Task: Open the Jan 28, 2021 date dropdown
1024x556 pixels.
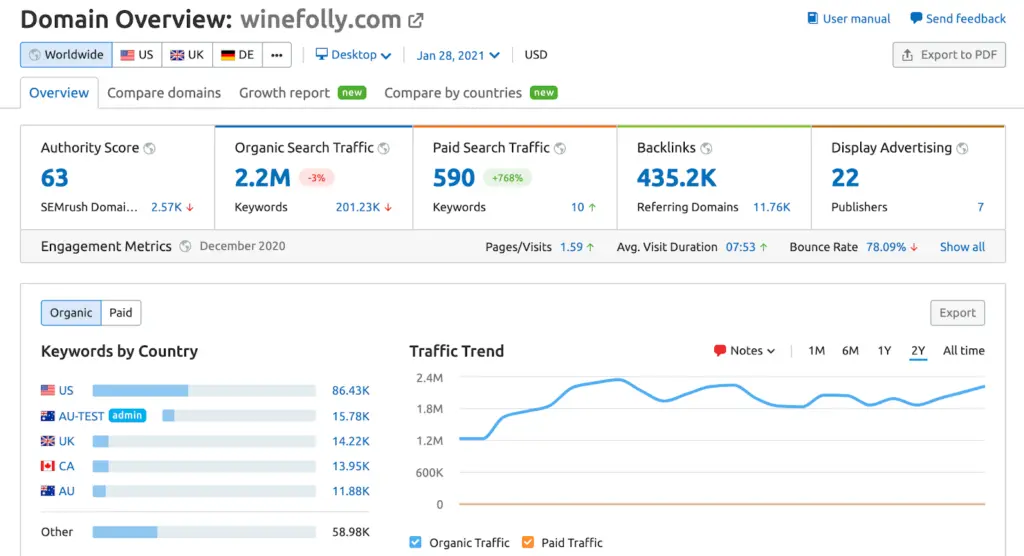Action: 458,55
